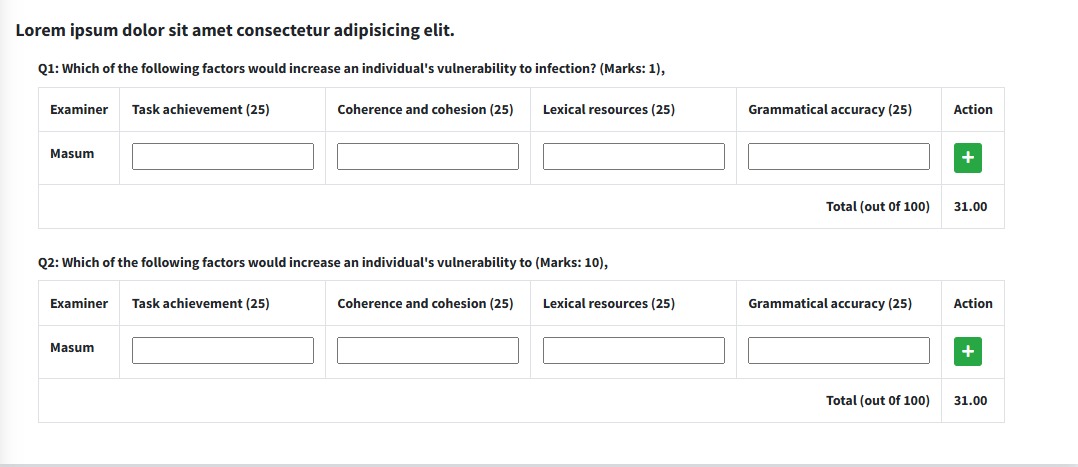Click the green plus button for Q1
This screenshot has height=467, width=1078.
click(x=967, y=157)
